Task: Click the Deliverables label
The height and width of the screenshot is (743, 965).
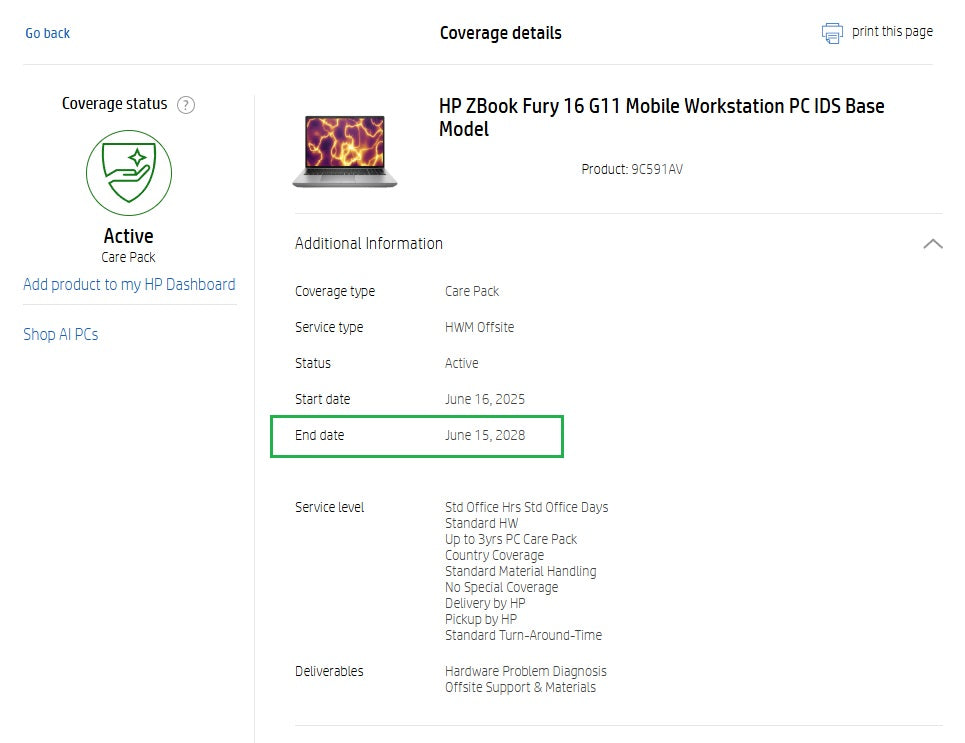Action: (329, 671)
